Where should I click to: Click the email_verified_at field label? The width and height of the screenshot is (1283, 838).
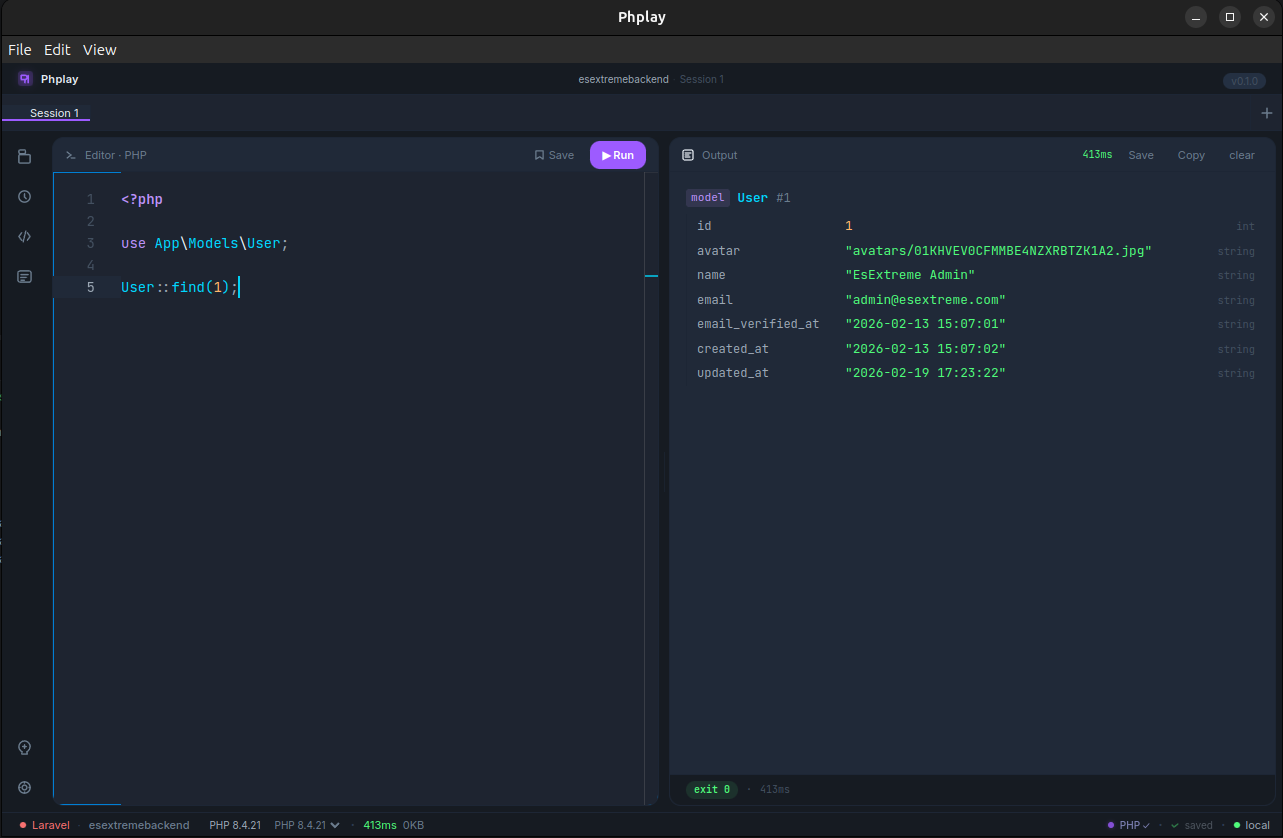click(x=758, y=324)
